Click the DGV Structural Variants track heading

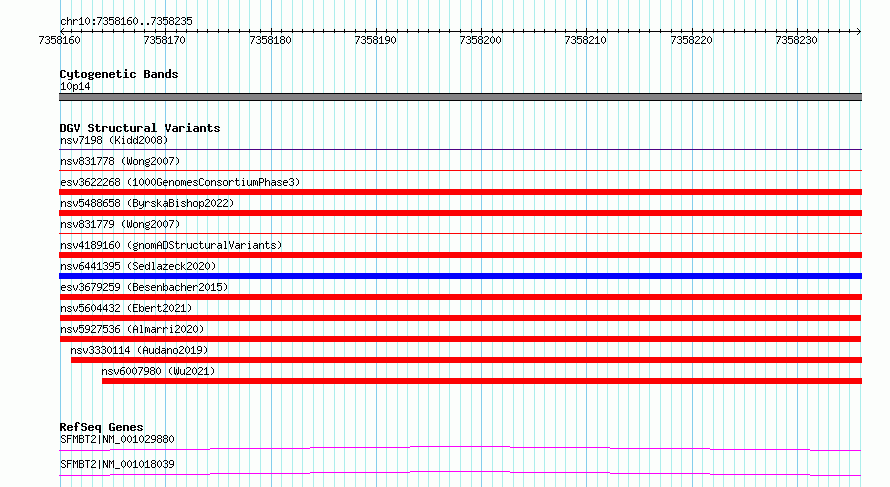140,128
